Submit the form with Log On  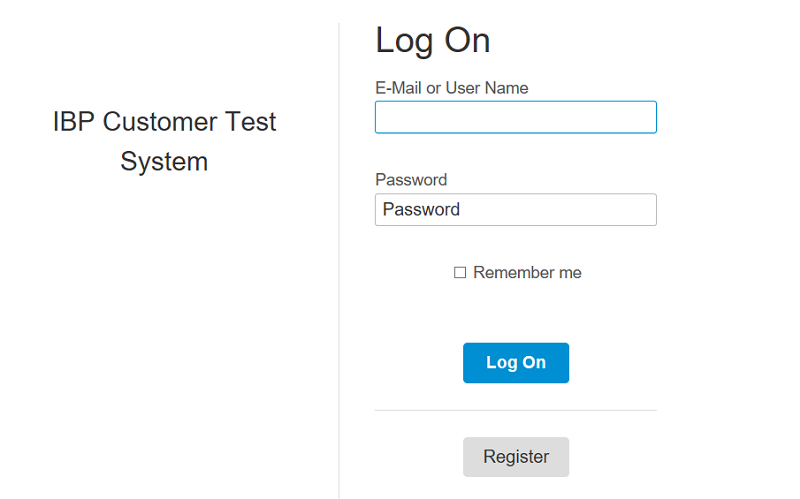[516, 363]
